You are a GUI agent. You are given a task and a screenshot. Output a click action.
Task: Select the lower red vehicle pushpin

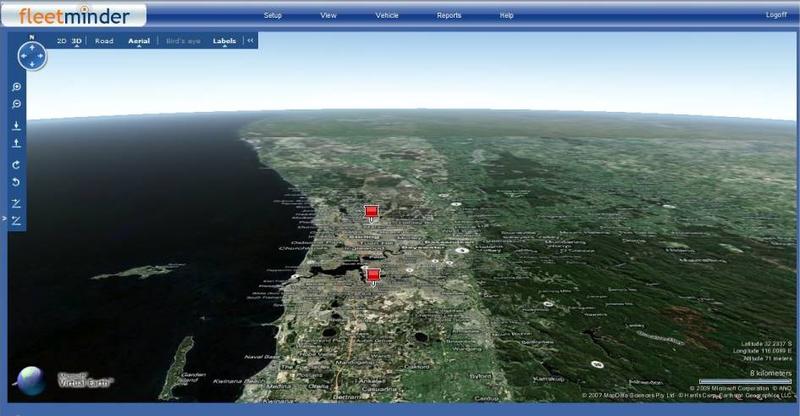[373, 276]
